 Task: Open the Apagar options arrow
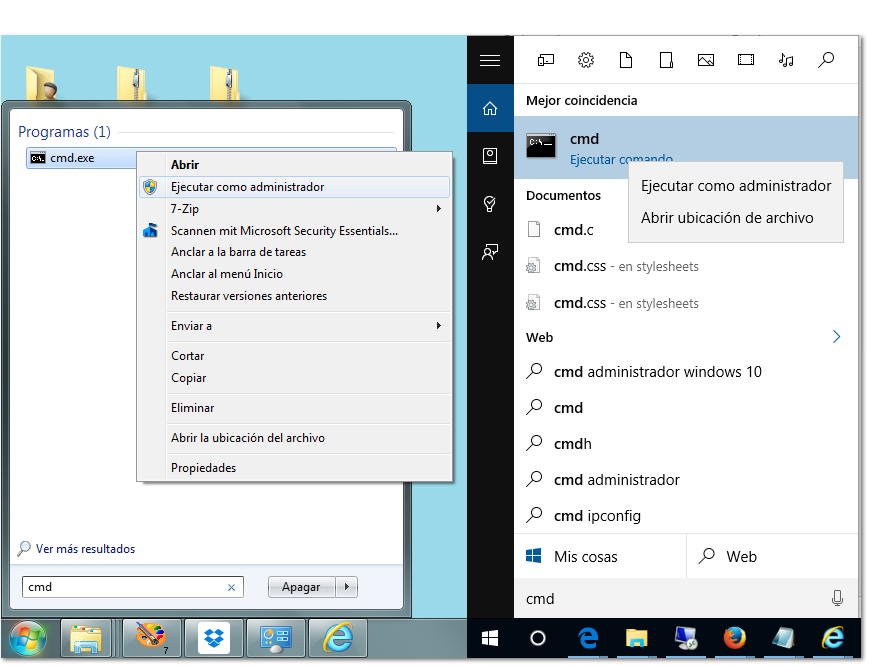(347, 587)
